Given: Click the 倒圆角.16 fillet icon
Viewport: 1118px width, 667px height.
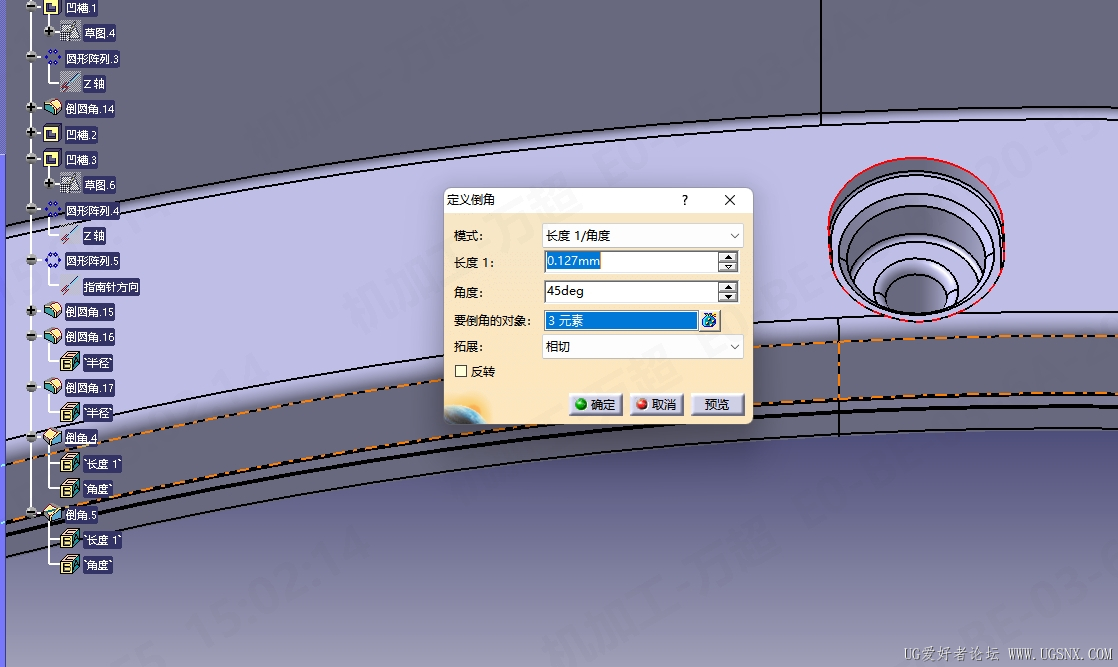Looking at the screenshot, I should [53, 336].
